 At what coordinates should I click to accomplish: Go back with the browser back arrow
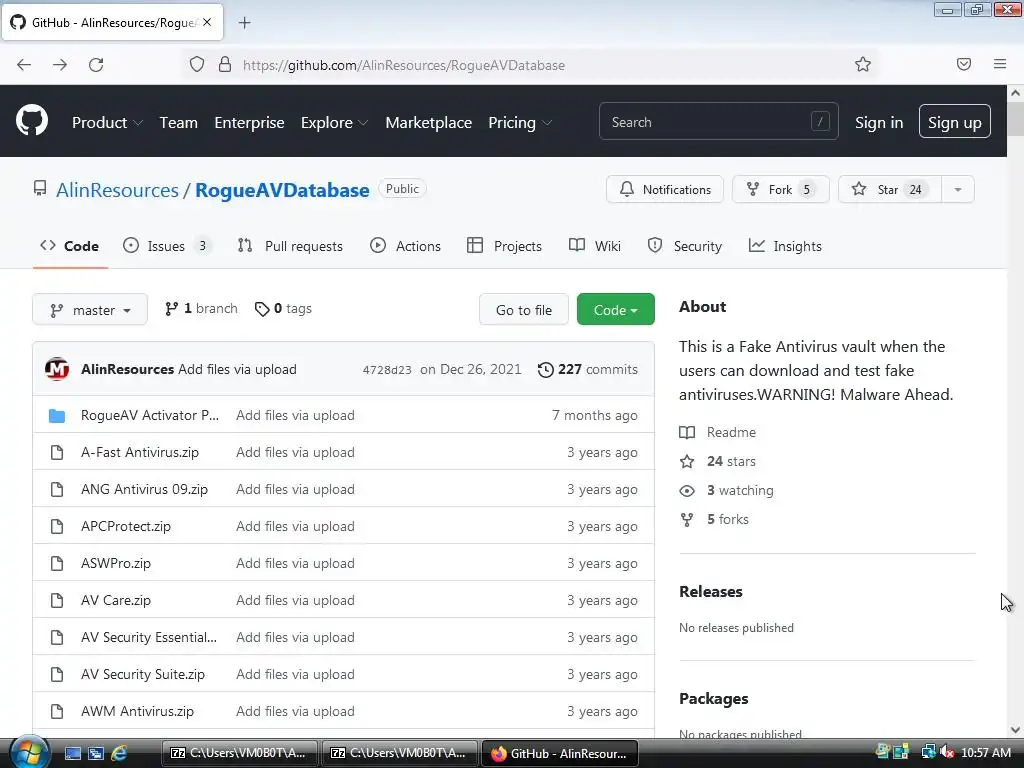pos(24,65)
